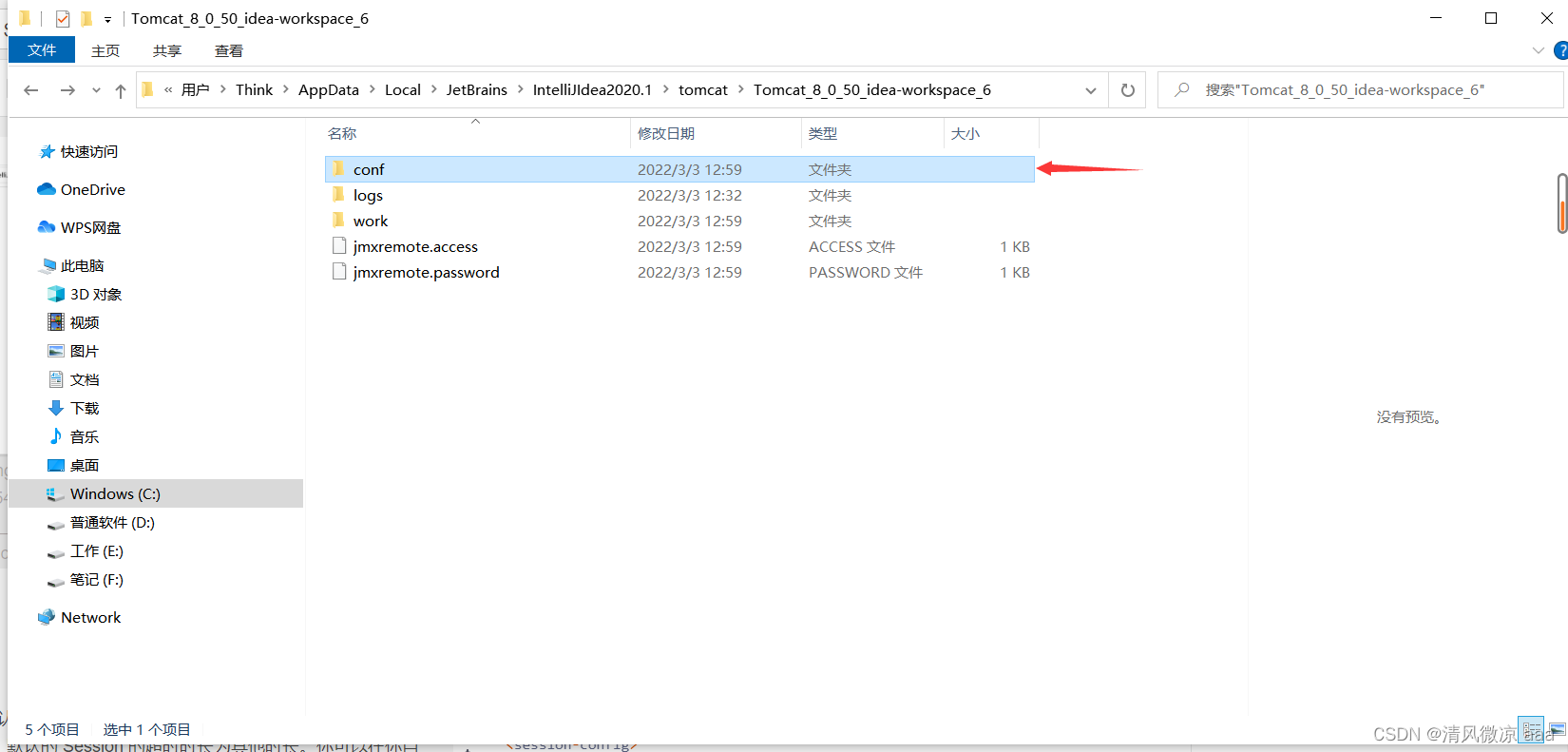Go up one folder level
The image size is (1568, 752).
pyautogui.click(x=121, y=90)
